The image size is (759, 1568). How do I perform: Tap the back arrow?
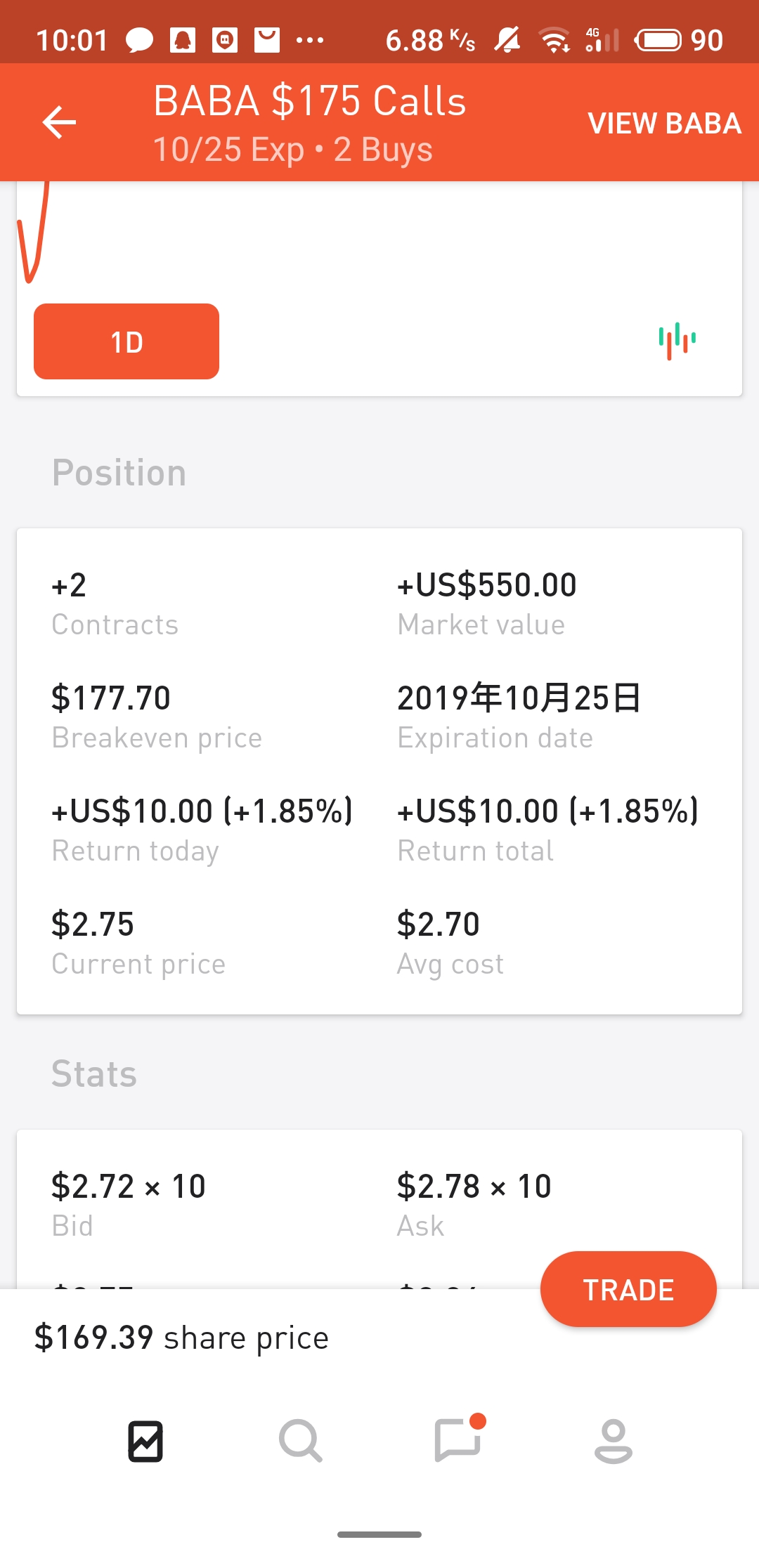pyautogui.click(x=59, y=122)
